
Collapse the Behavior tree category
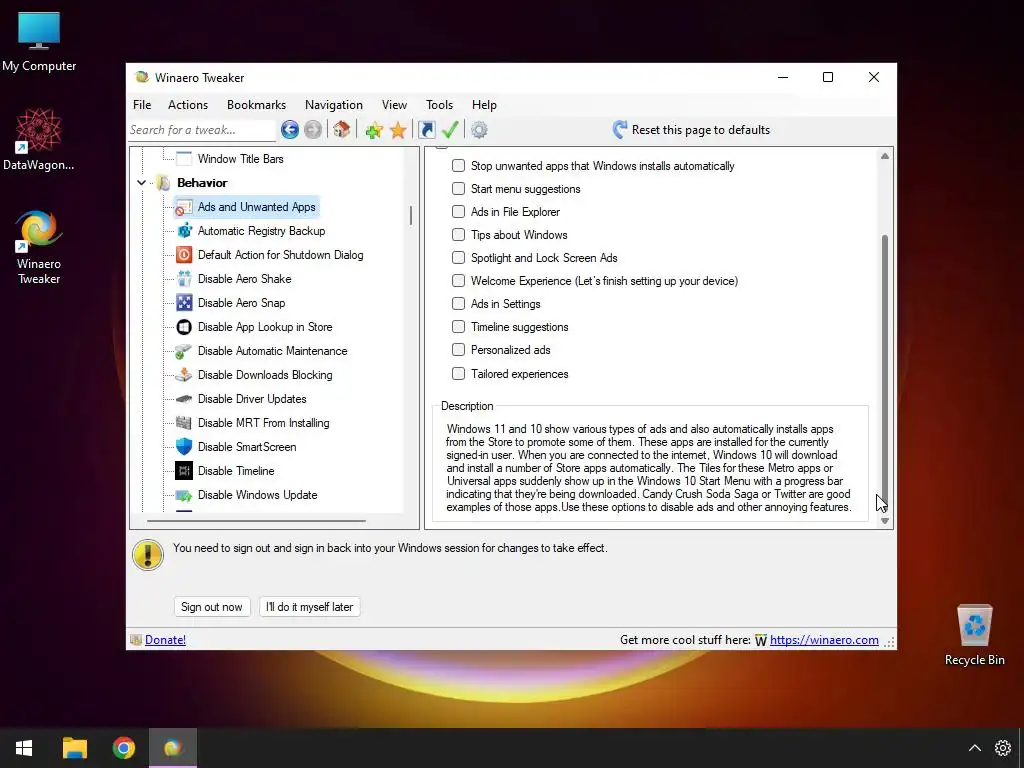pos(141,183)
